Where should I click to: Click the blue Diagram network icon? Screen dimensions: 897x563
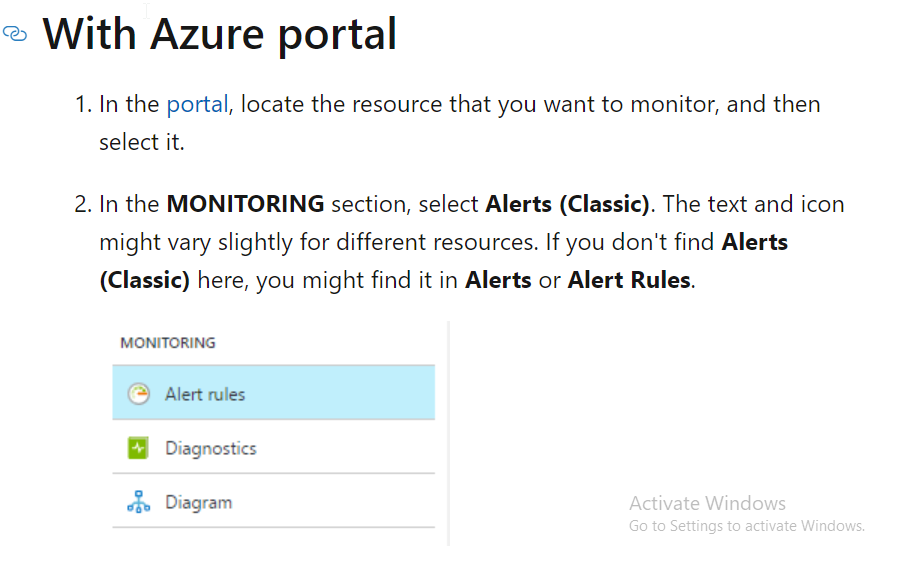[138, 503]
